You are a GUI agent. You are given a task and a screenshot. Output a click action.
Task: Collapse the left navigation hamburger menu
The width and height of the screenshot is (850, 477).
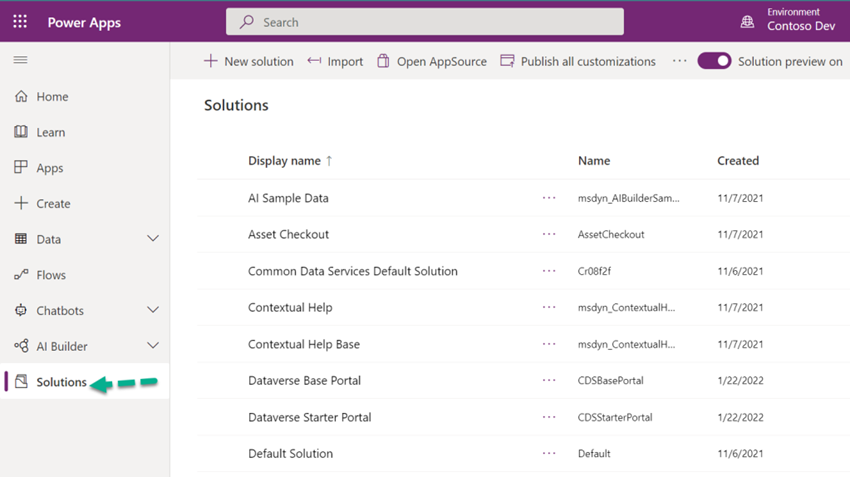click(21, 60)
